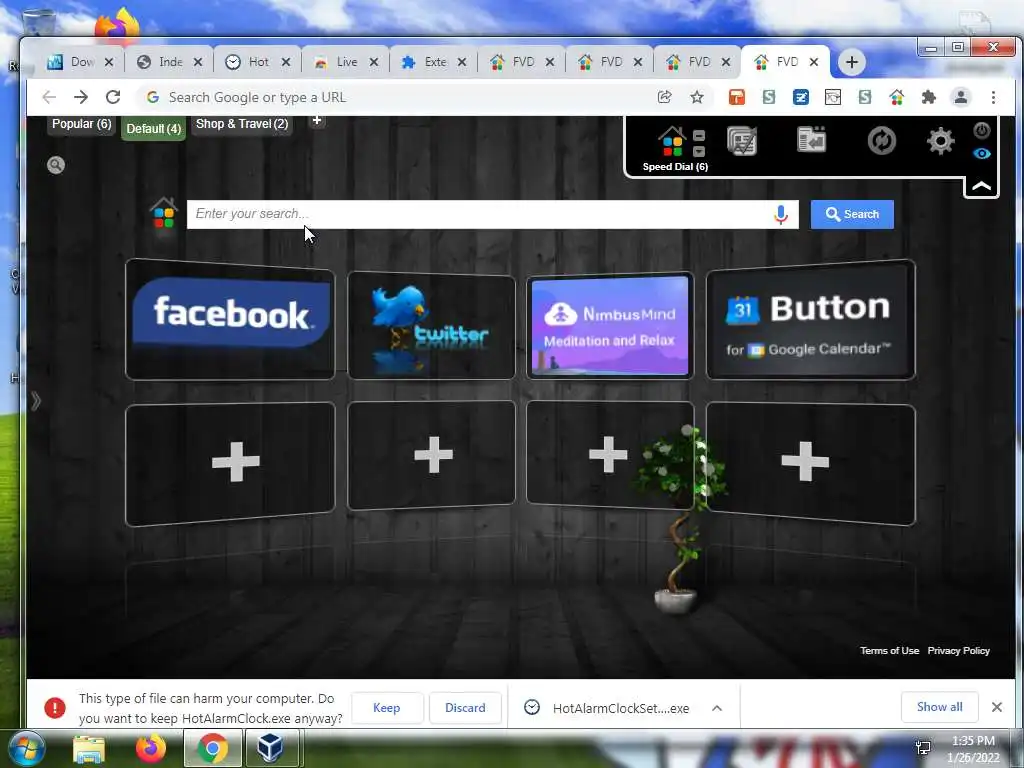
Task: Click the blue Z extension icon
Action: pos(801,97)
